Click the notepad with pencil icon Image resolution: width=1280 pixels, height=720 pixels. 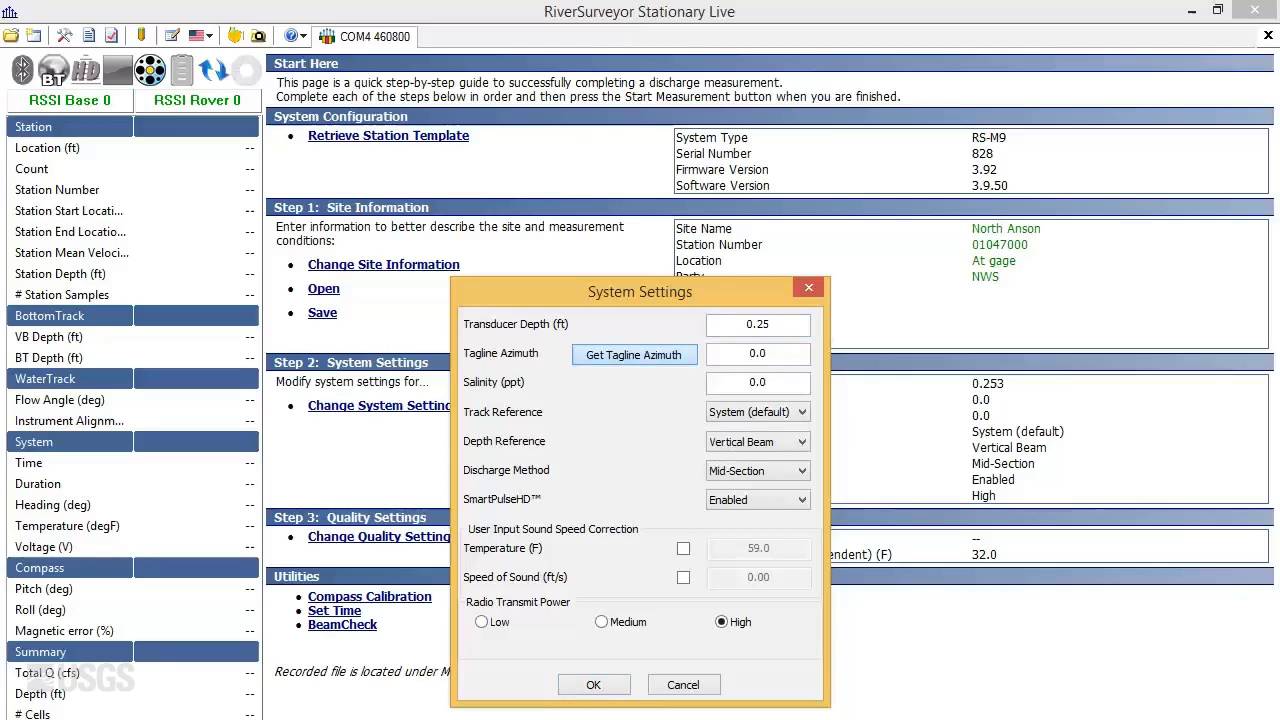point(172,36)
